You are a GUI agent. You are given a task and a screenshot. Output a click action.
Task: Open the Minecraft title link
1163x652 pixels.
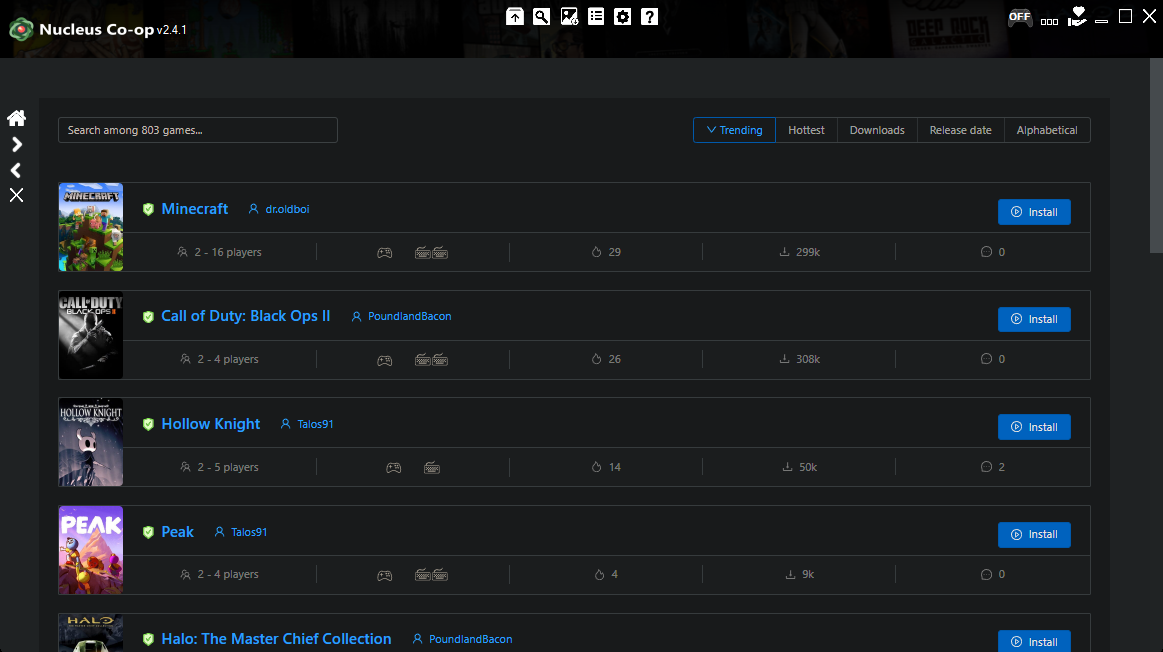[x=194, y=209]
